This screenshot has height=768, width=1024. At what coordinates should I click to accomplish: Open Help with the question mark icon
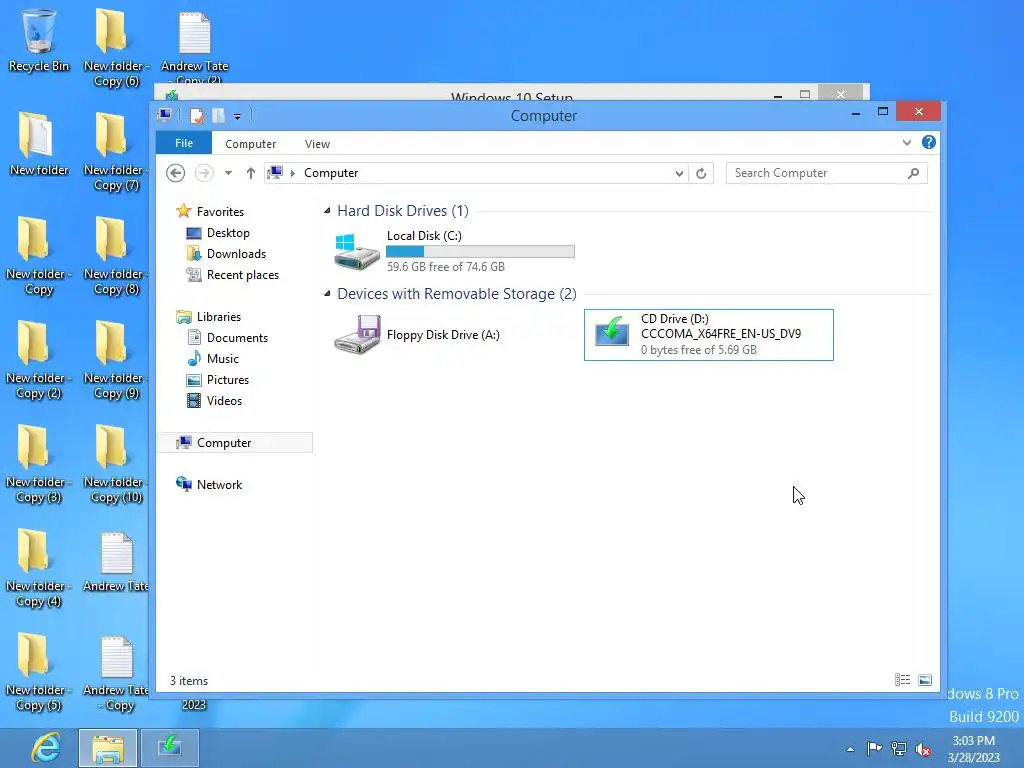tap(929, 142)
